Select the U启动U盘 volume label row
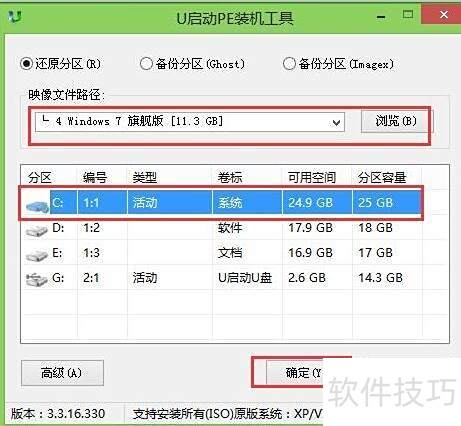This screenshot has height=426, width=461. [245, 278]
